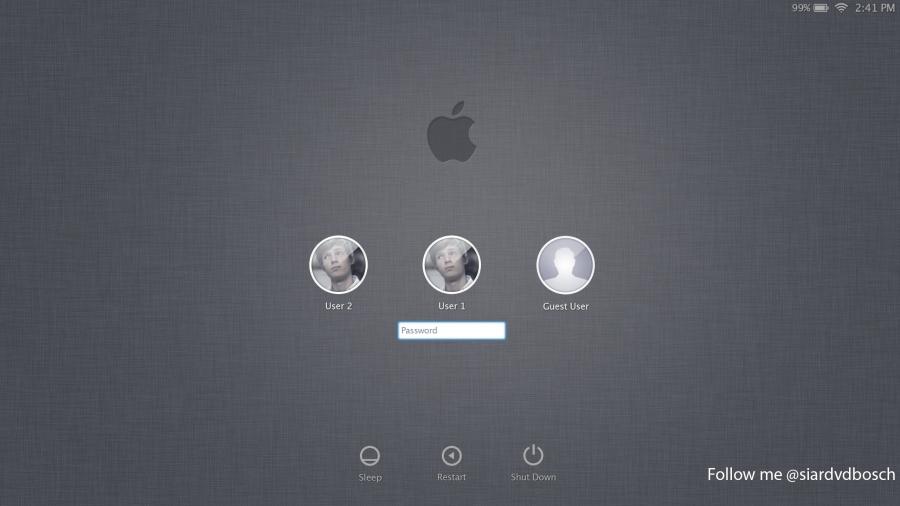
Task: Click the battery icon in status bar
Action: tap(821, 8)
